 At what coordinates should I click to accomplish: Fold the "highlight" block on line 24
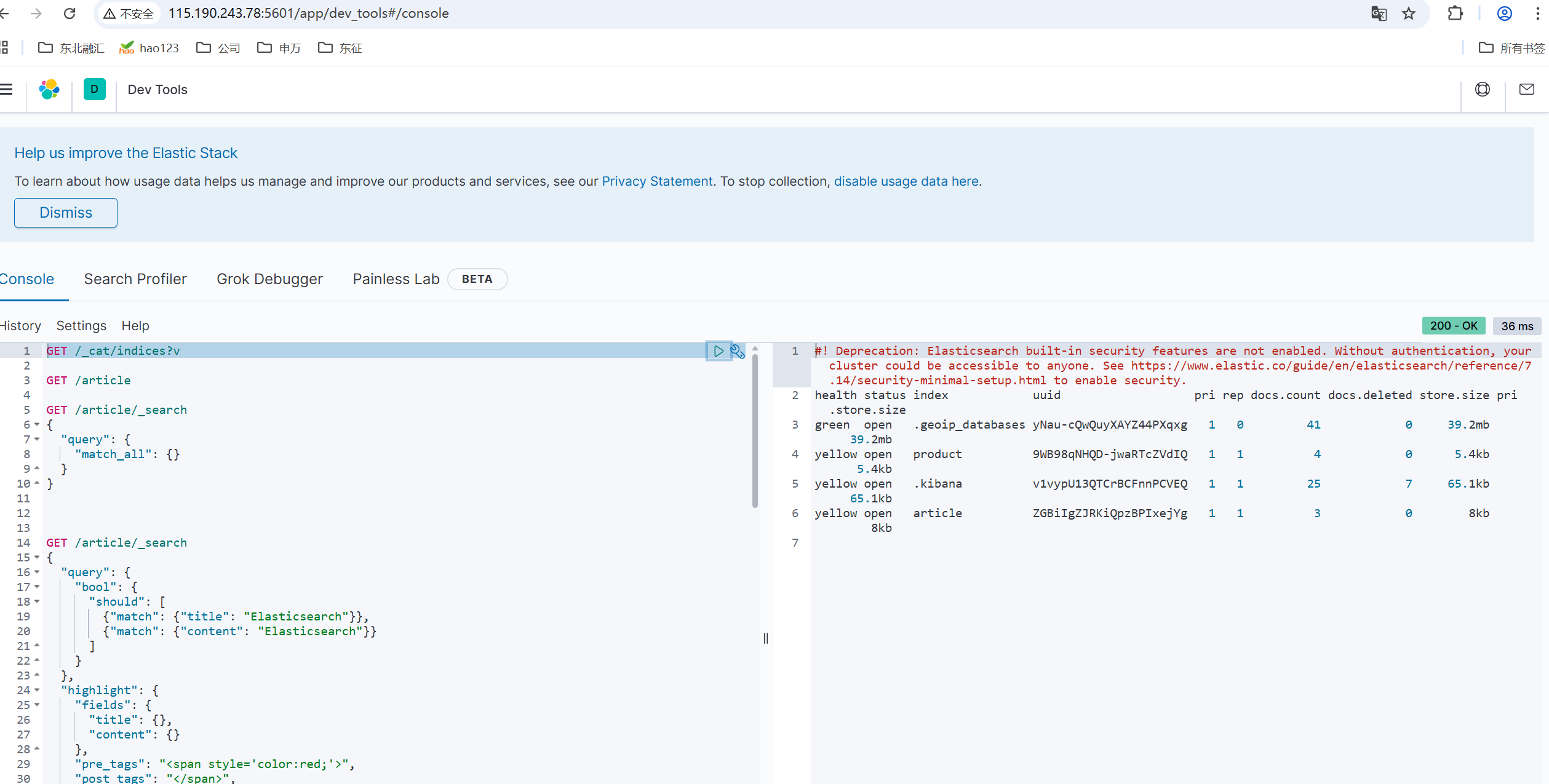tap(37, 691)
